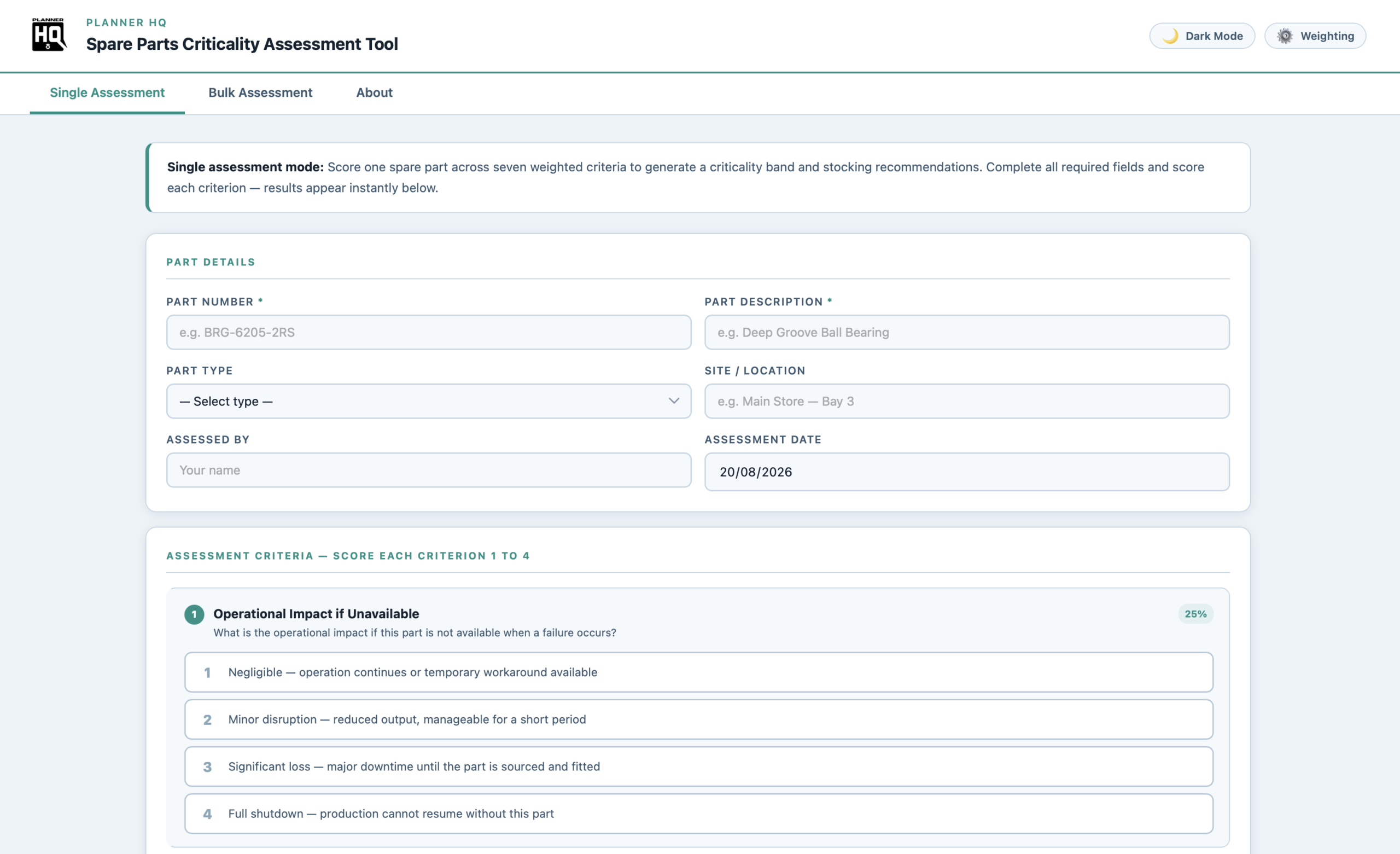Click the Assessment Criteria section heading

pos(348,555)
